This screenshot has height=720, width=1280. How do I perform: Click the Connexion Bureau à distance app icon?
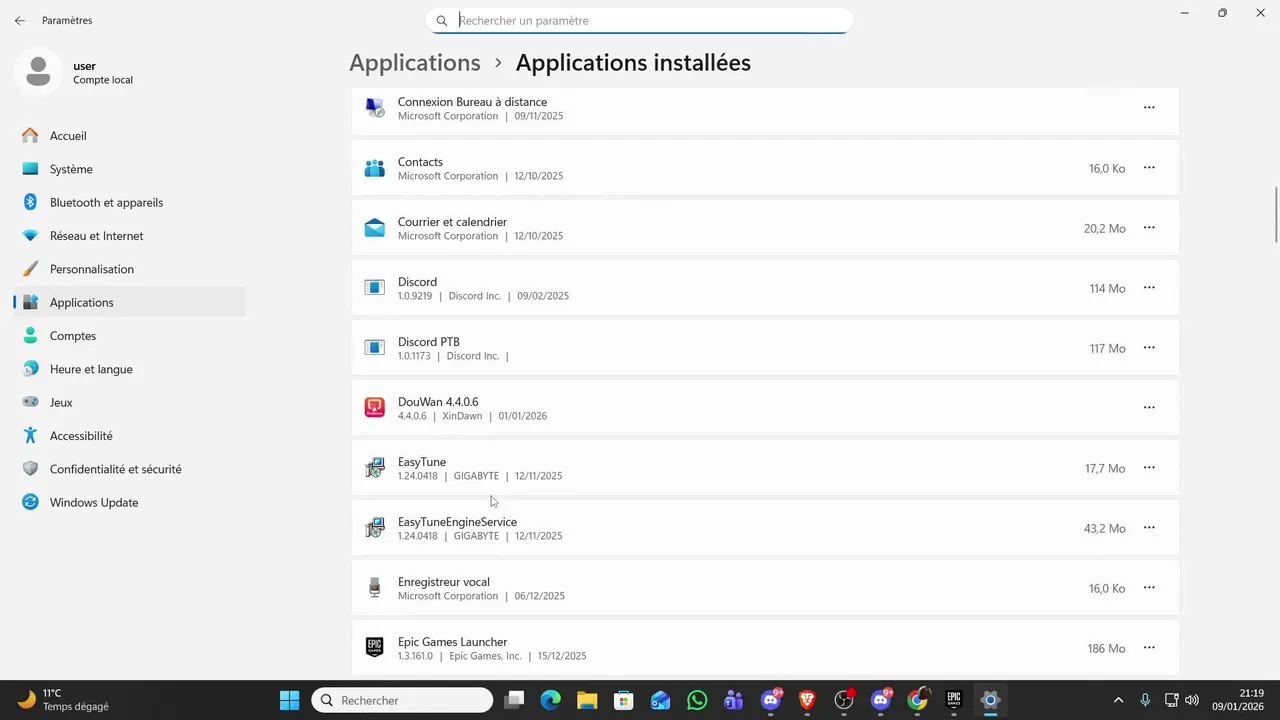pyautogui.click(x=375, y=108)
